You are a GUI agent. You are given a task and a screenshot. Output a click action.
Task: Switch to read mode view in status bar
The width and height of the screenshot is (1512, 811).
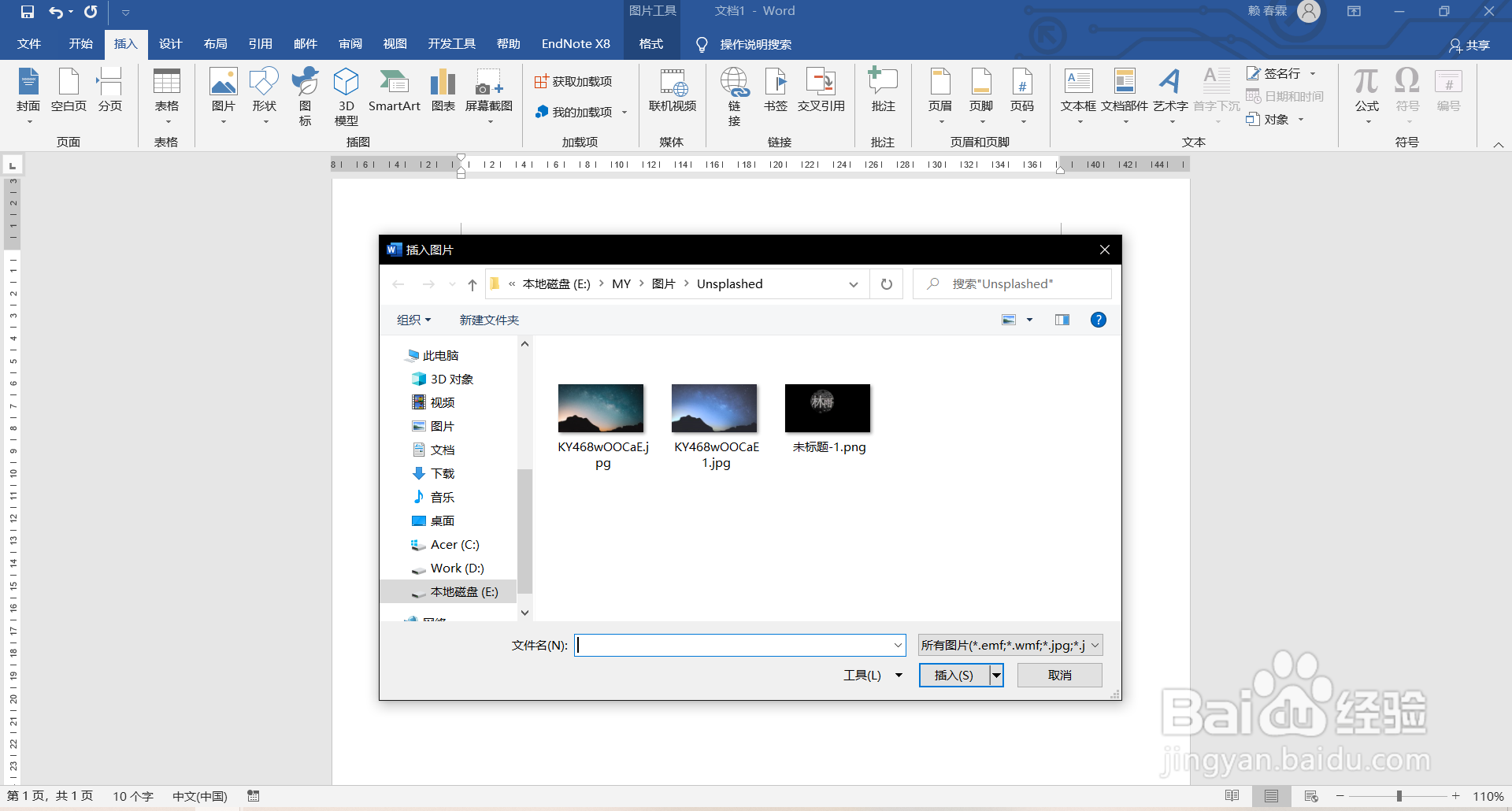point(1232,796)
